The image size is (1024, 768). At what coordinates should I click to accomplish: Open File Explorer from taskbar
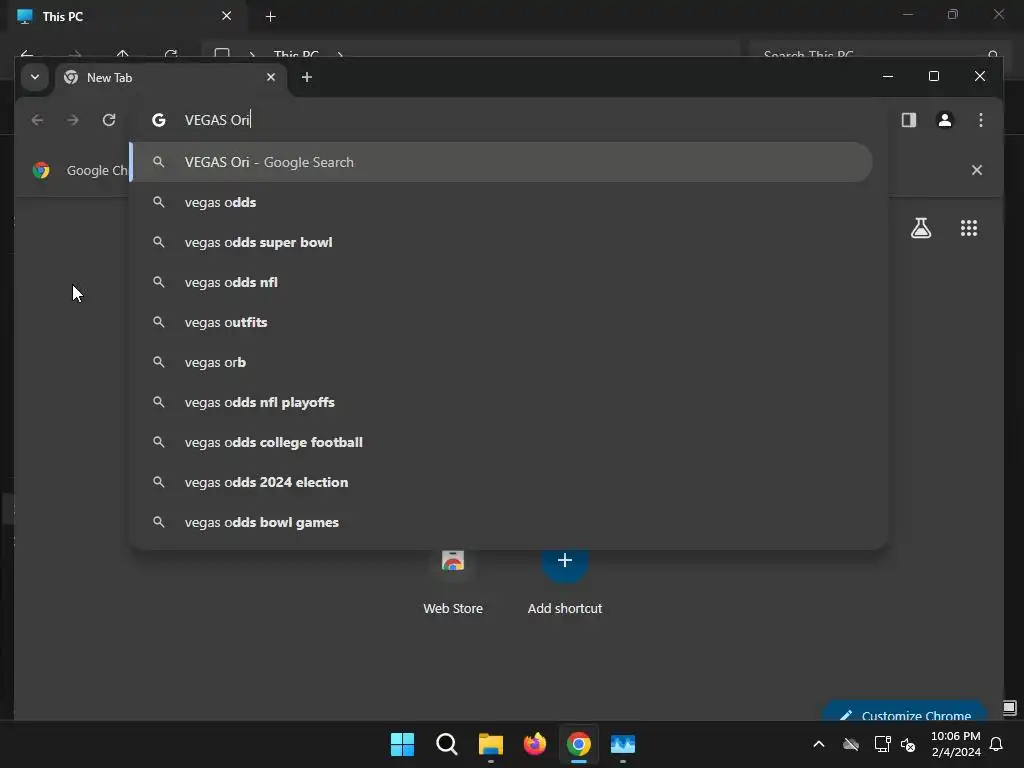tap(490, 744)
